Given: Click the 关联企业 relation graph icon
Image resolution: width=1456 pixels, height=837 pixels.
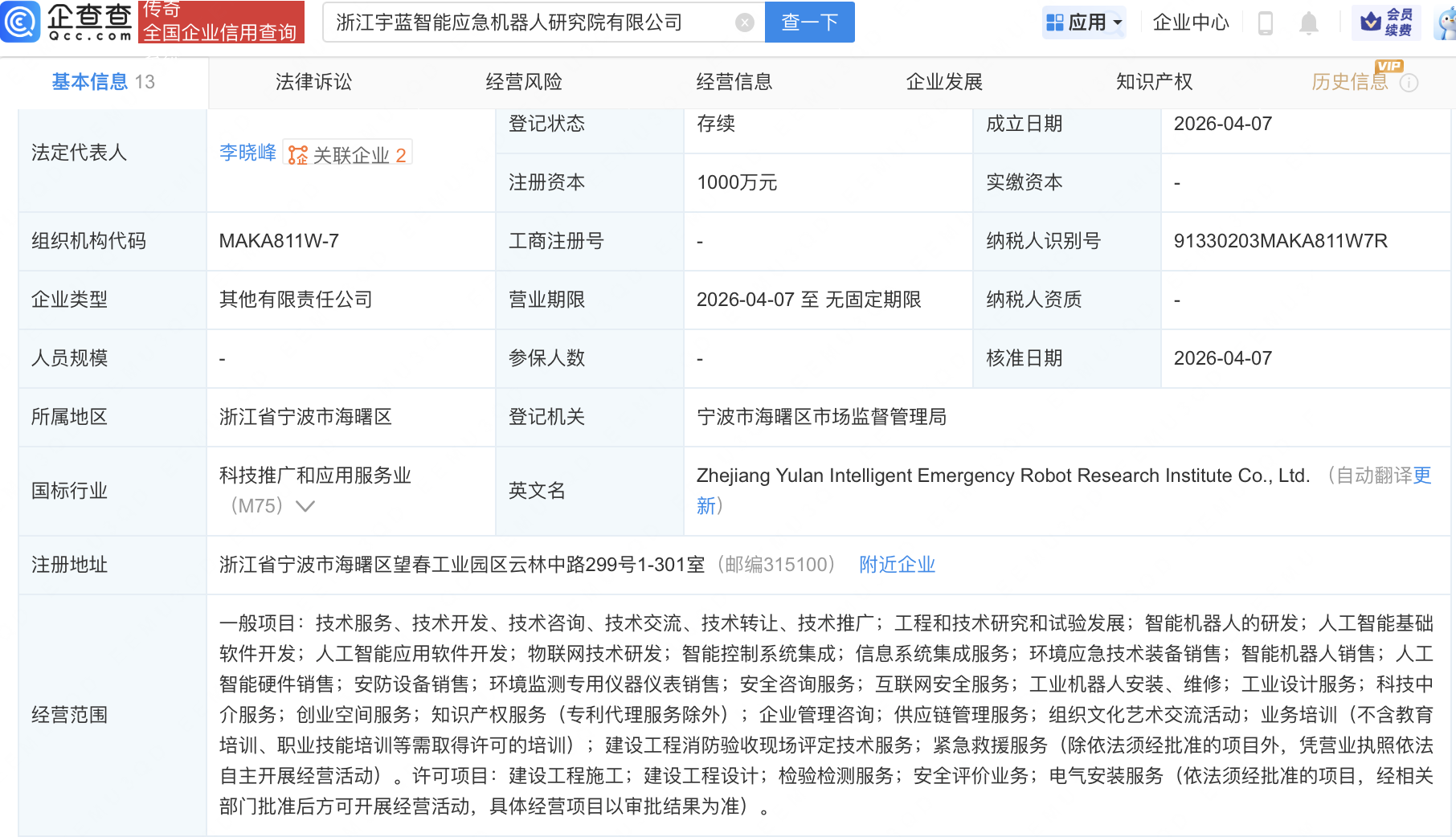Looking at the screenshot, I should coord(297,153).
